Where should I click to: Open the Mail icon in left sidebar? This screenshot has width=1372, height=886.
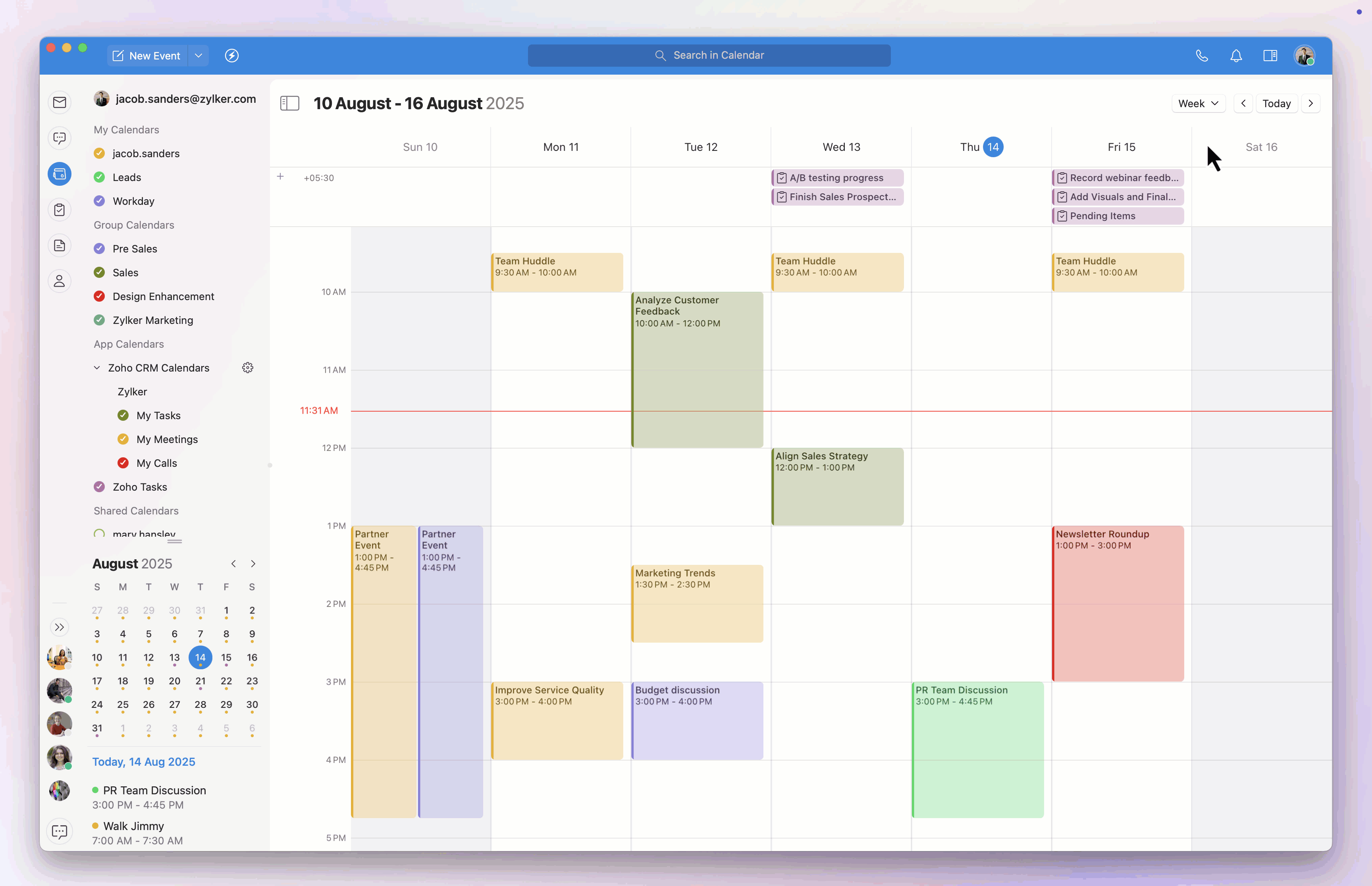point(60,102)
